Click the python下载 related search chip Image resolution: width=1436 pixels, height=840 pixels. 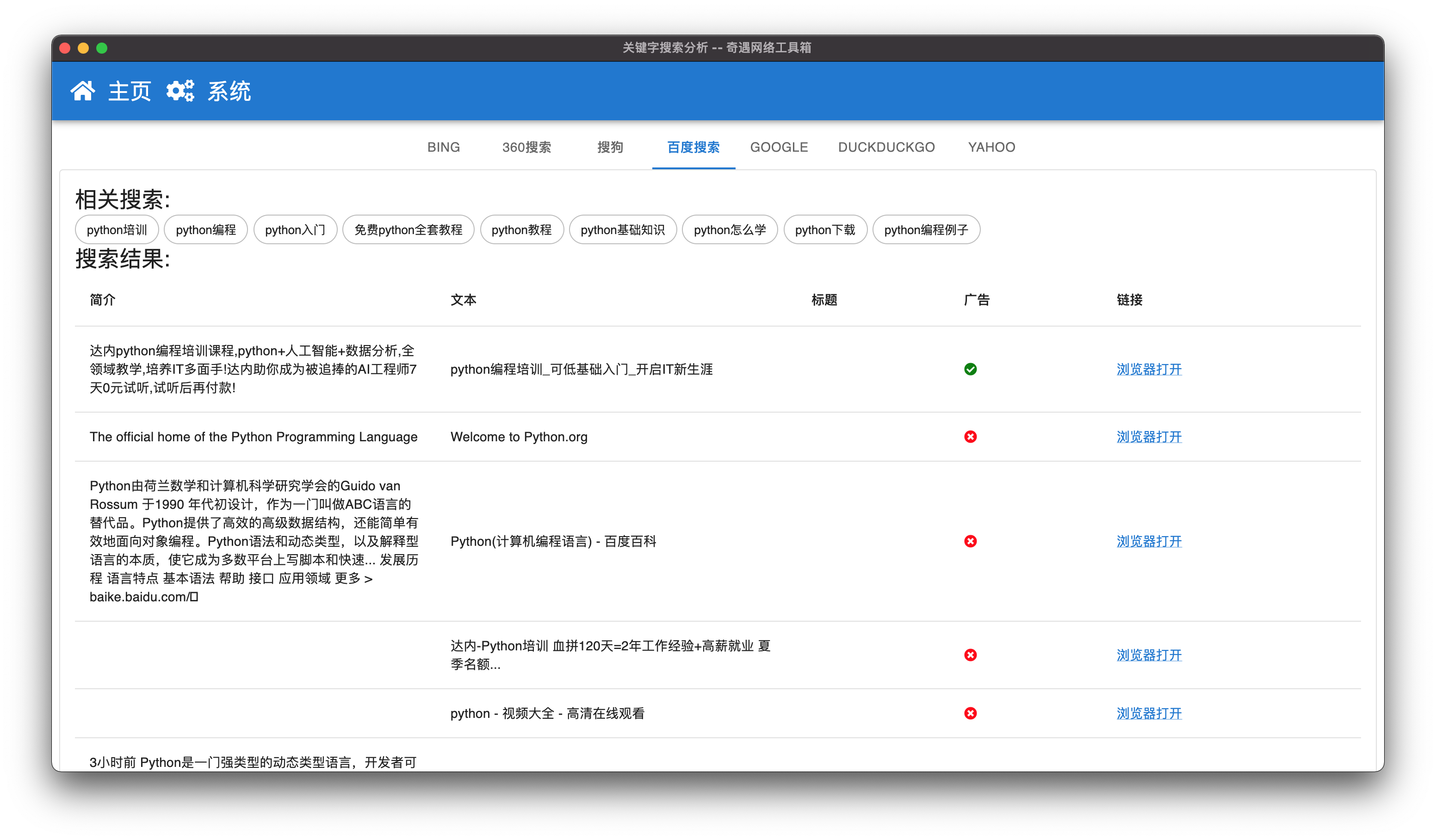coord(824,230)
